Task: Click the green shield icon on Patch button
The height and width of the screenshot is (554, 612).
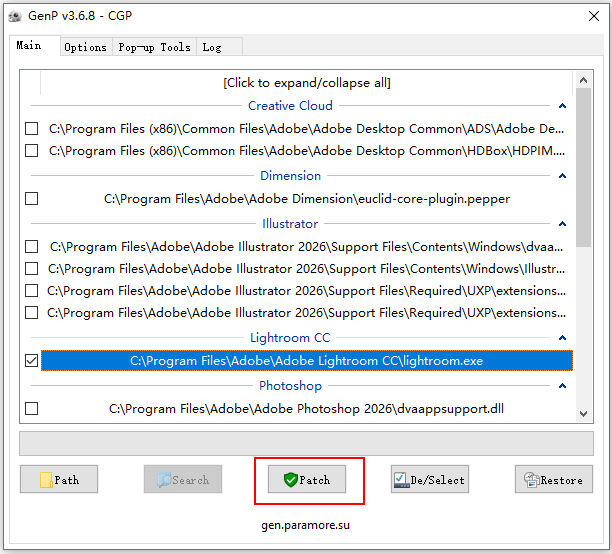Action: point(291,479)
